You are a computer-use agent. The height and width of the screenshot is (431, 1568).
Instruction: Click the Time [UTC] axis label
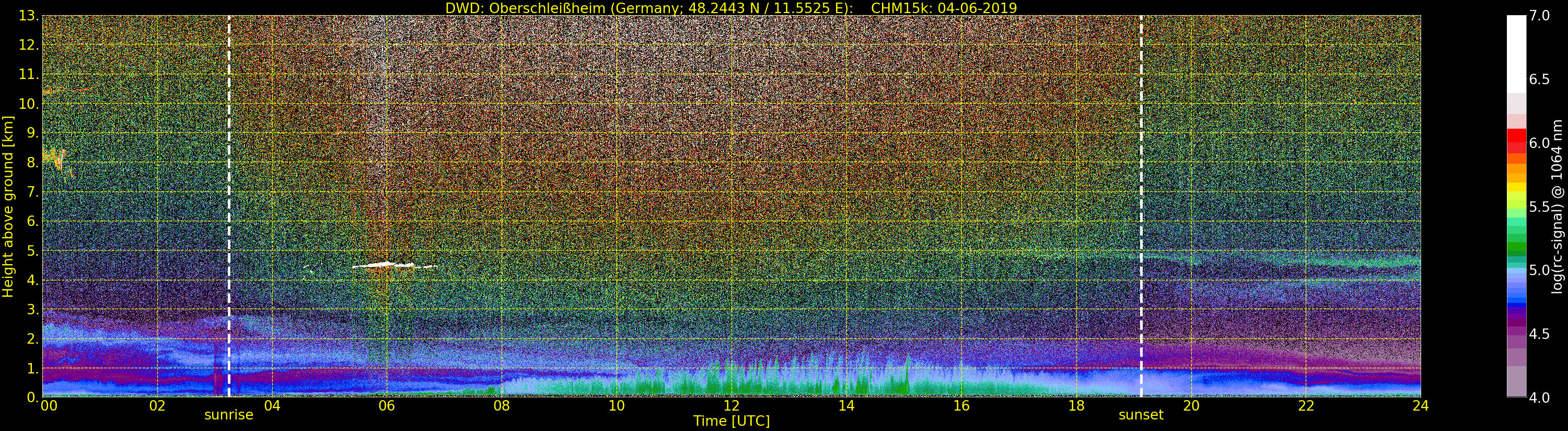(x=731, y=421)
